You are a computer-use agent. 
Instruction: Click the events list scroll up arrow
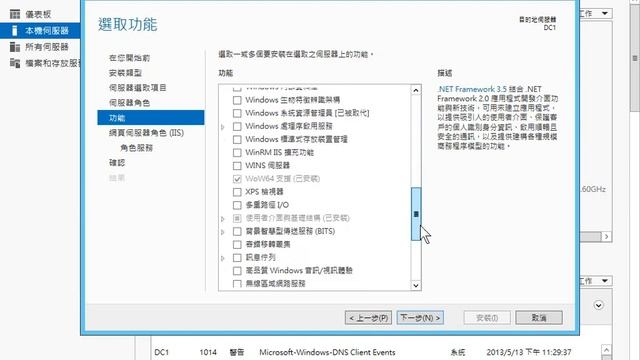(x=607, y=350)
